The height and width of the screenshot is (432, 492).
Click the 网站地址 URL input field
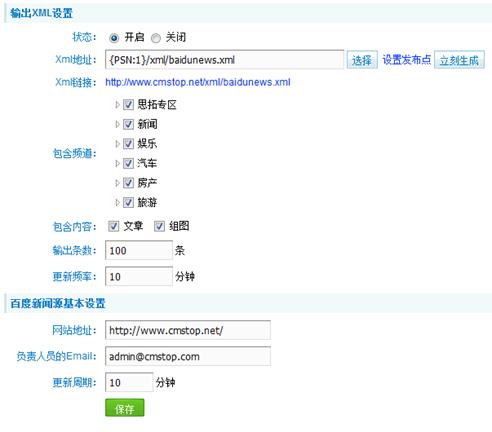click(188, 330)
